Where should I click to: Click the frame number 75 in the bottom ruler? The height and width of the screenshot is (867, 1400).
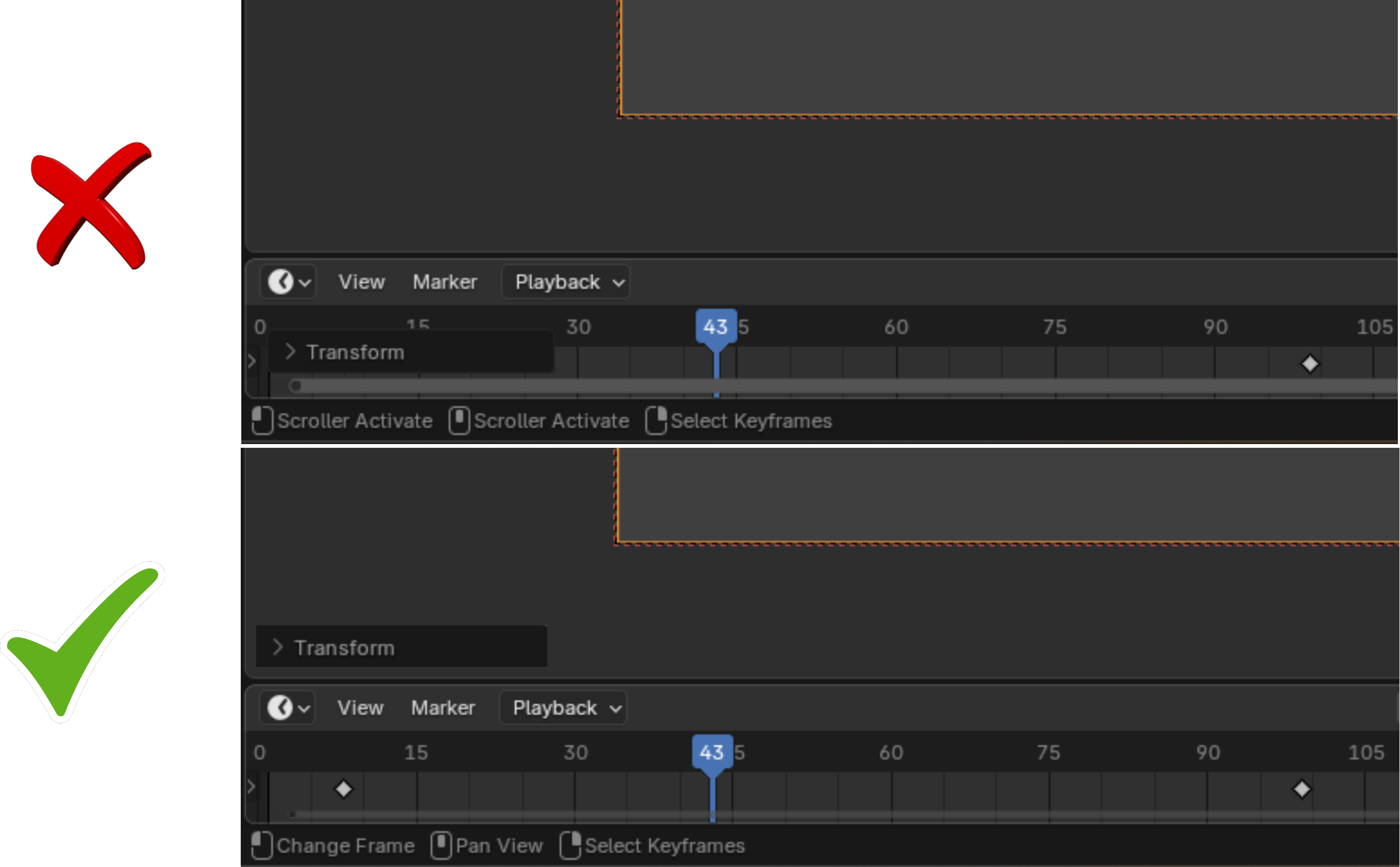(1049, 753)
